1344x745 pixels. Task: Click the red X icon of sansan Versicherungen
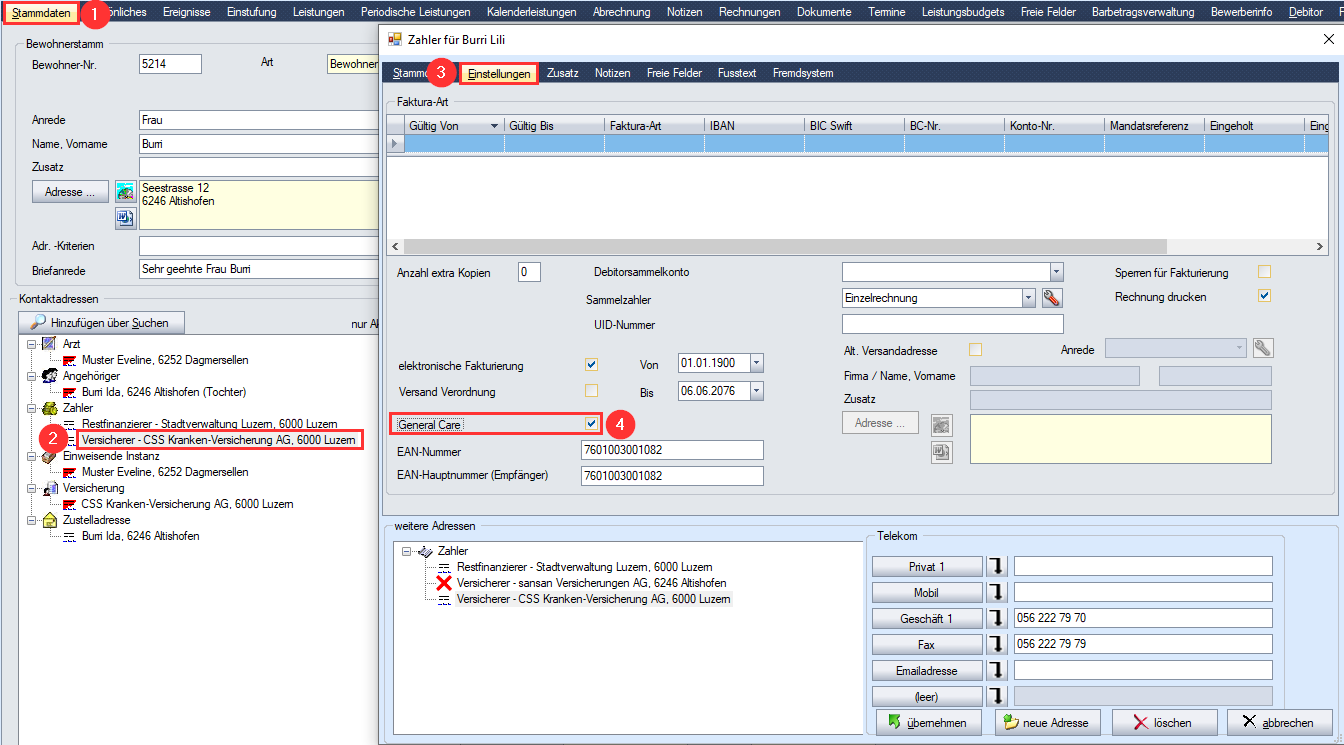pos(445,583)
